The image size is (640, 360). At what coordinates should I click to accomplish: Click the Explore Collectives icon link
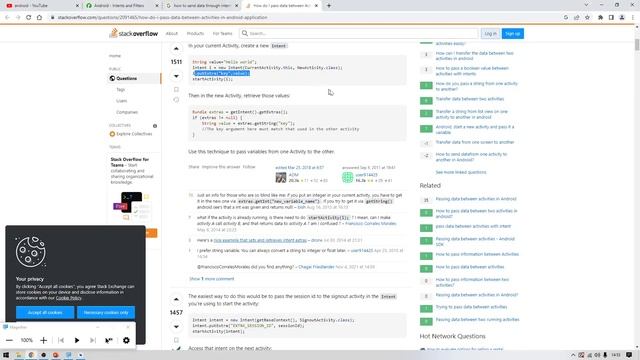112,134
